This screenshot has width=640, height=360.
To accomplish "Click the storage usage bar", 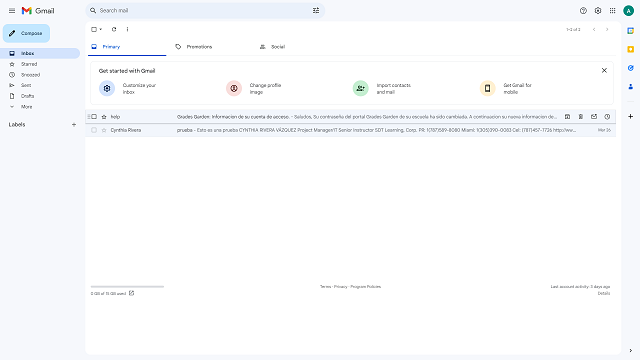I will pos(127,287).
